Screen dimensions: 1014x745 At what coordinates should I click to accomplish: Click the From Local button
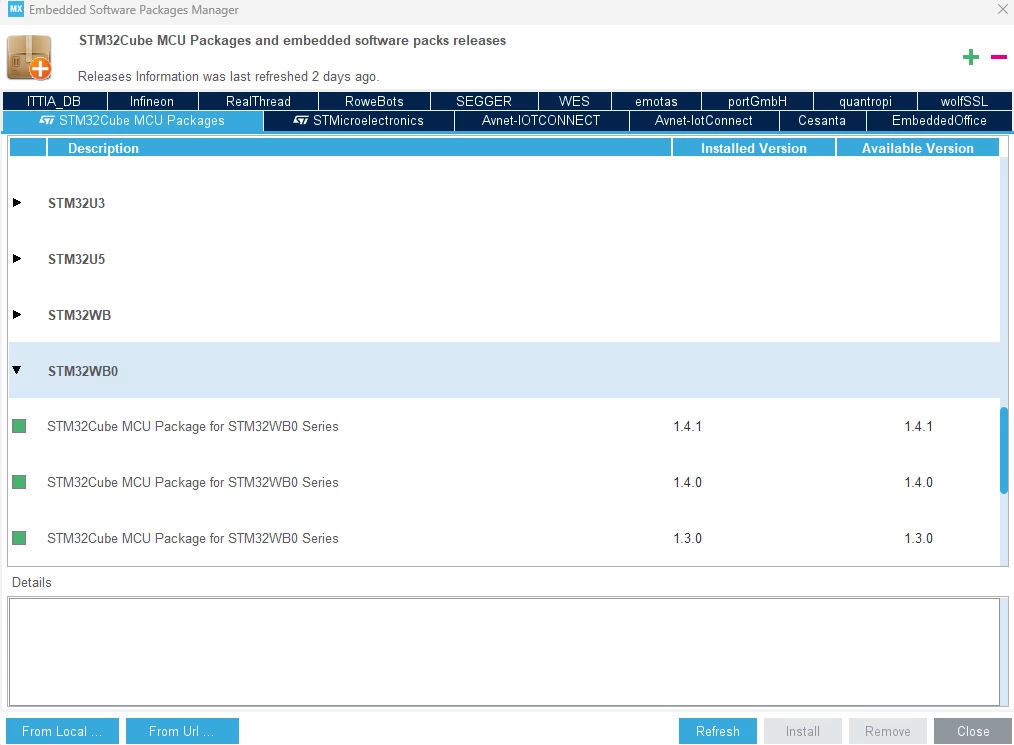pos(62,731)
